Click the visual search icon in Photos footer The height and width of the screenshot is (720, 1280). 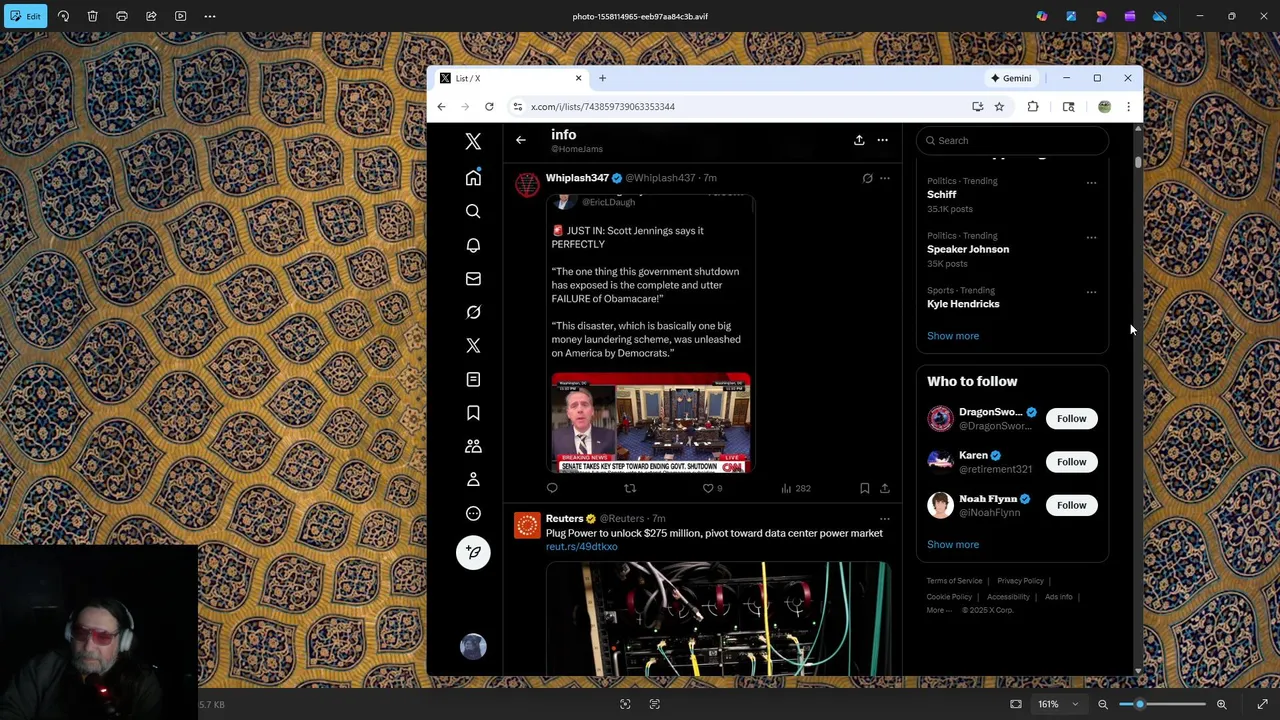point(625,704)
